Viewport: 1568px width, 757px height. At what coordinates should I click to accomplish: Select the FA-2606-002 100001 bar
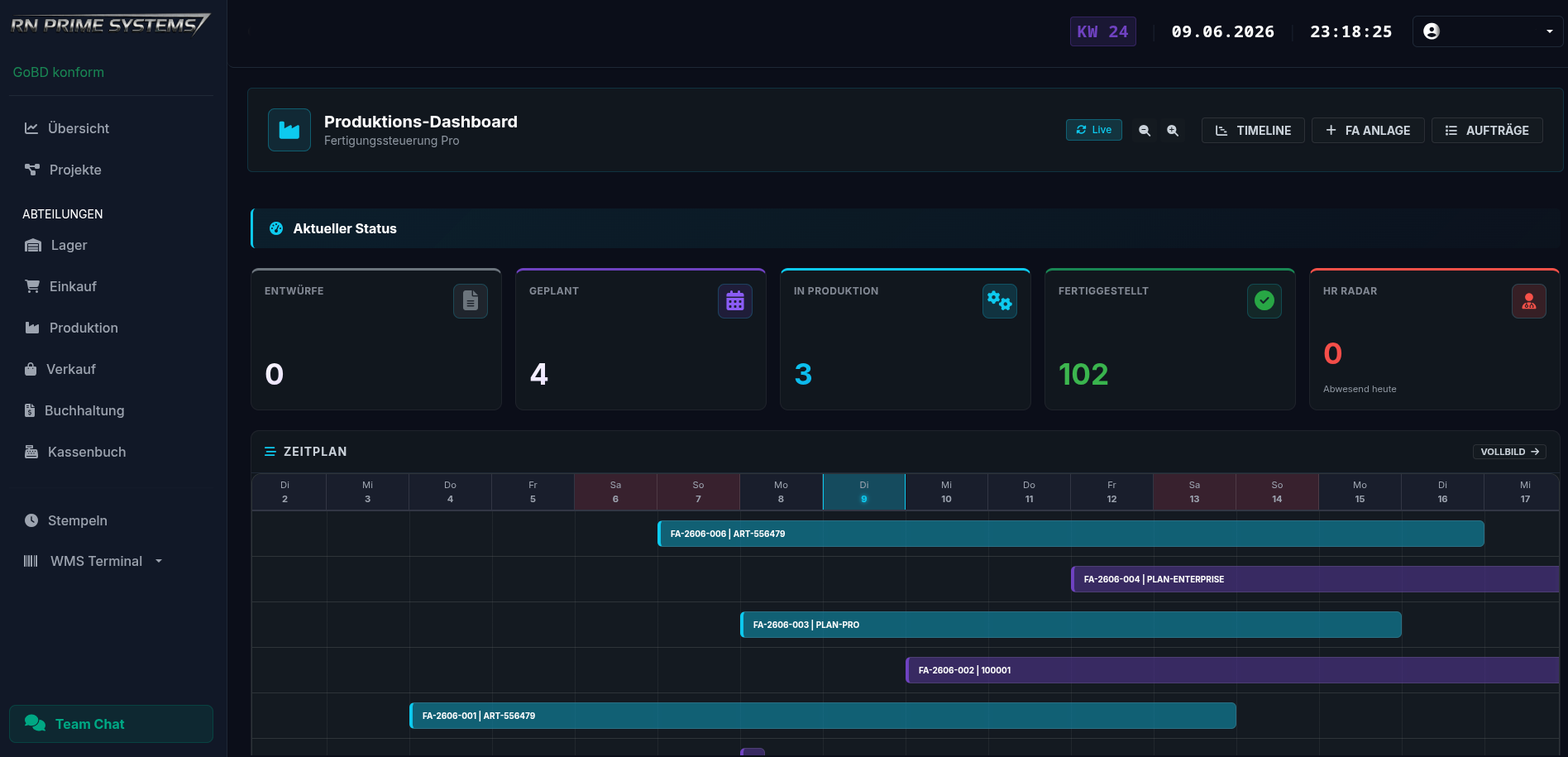coord(1232,670)
